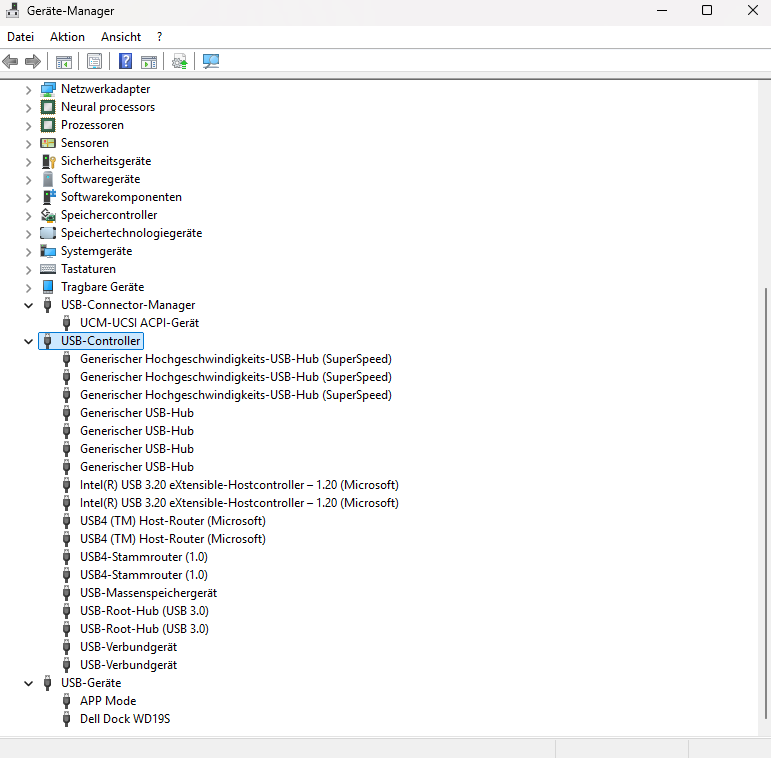The image size is (771, 758).
Task: Click the blue Help question-mark icon
Action: coord(125,61)
